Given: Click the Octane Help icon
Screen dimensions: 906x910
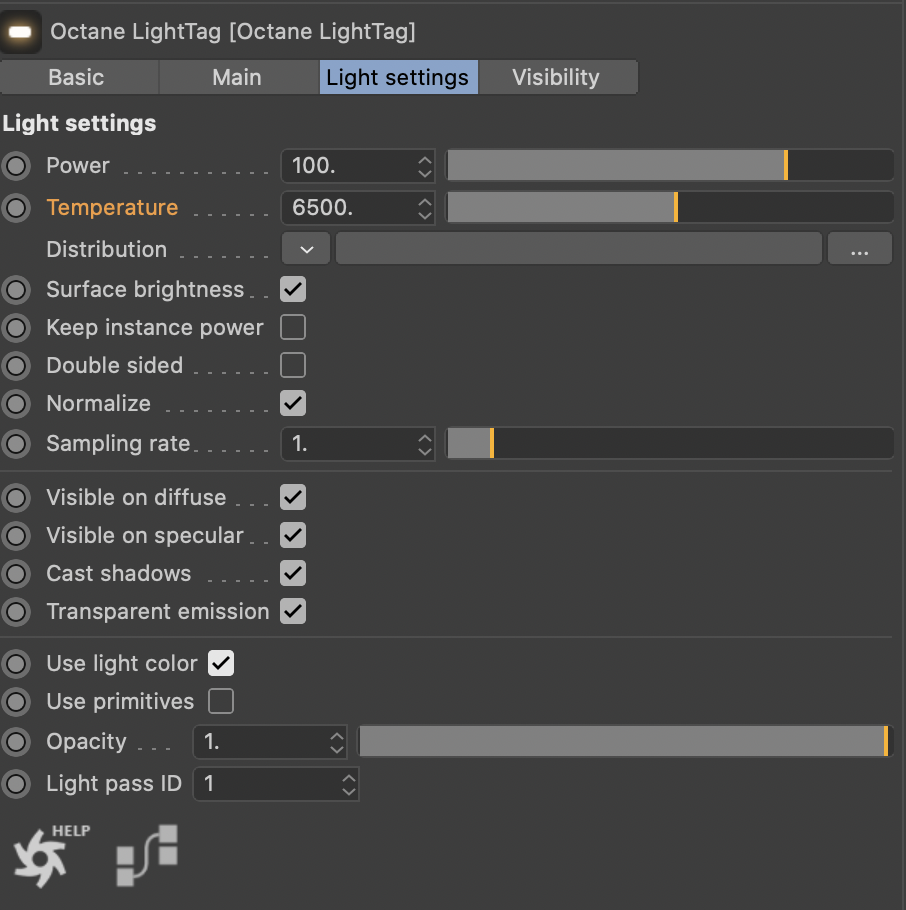Looking at the screenshot, I should click(42, 856).
